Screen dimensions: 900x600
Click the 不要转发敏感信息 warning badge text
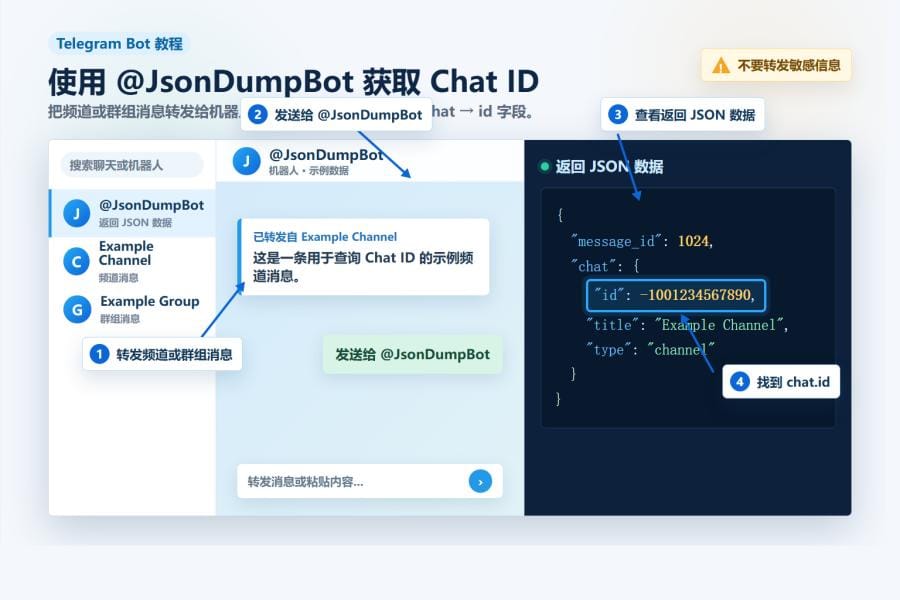point(789,65)
